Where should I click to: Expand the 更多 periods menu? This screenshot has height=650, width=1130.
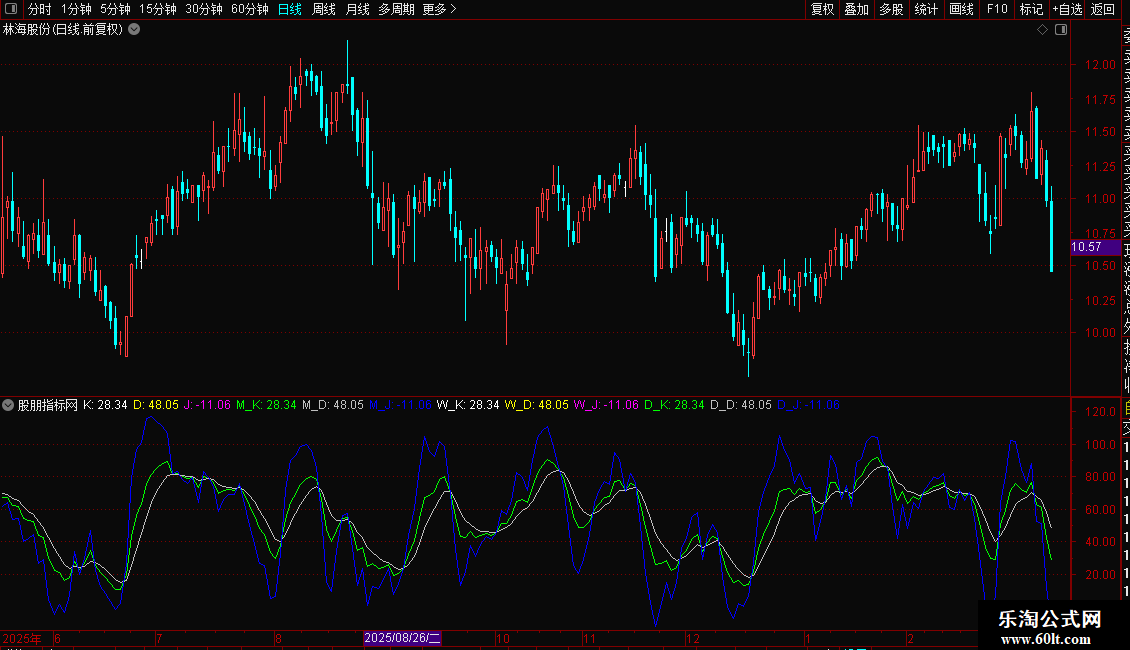439,10
